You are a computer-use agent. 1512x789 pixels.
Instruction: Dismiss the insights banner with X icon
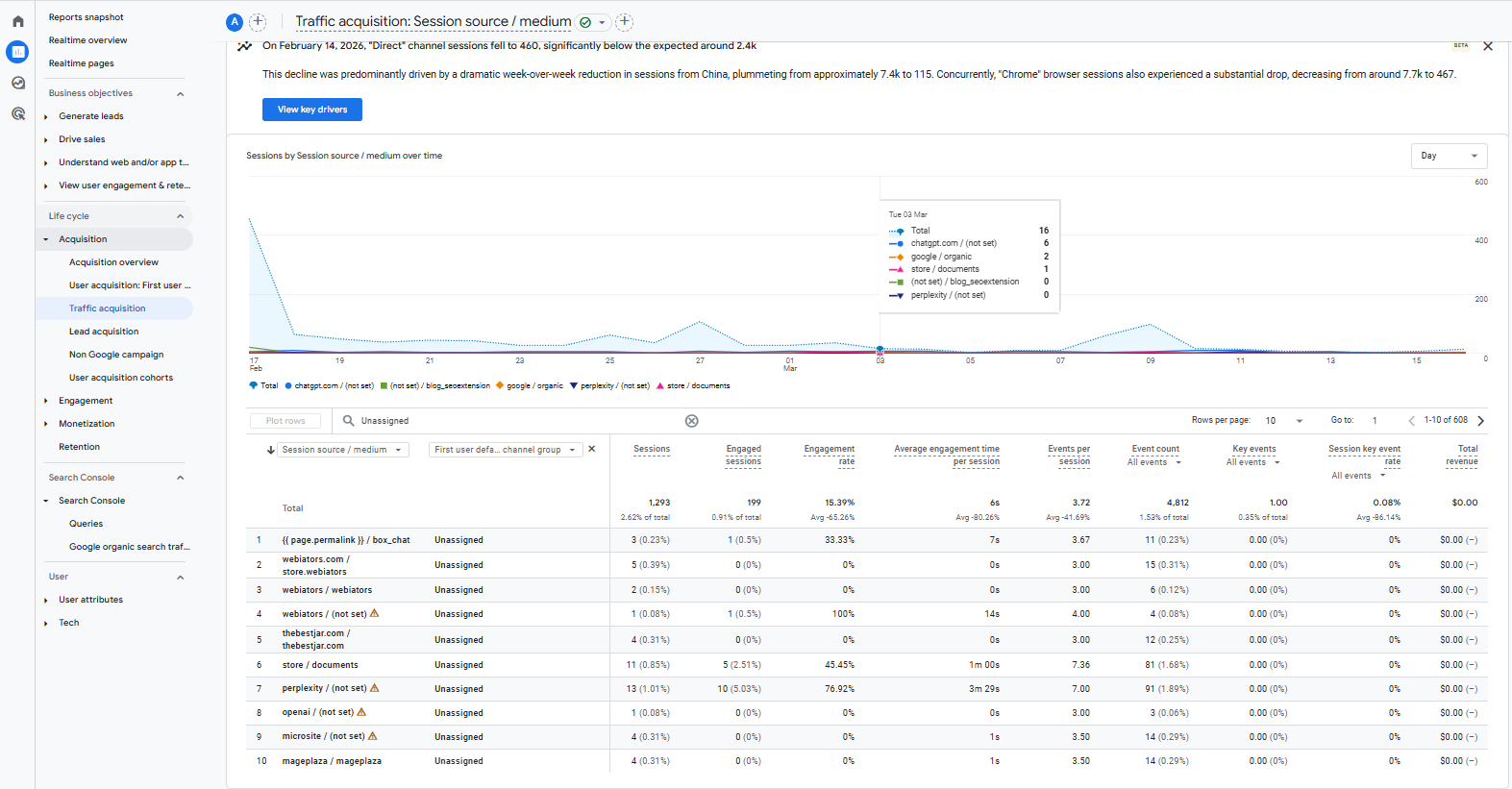pos(1487,46)
